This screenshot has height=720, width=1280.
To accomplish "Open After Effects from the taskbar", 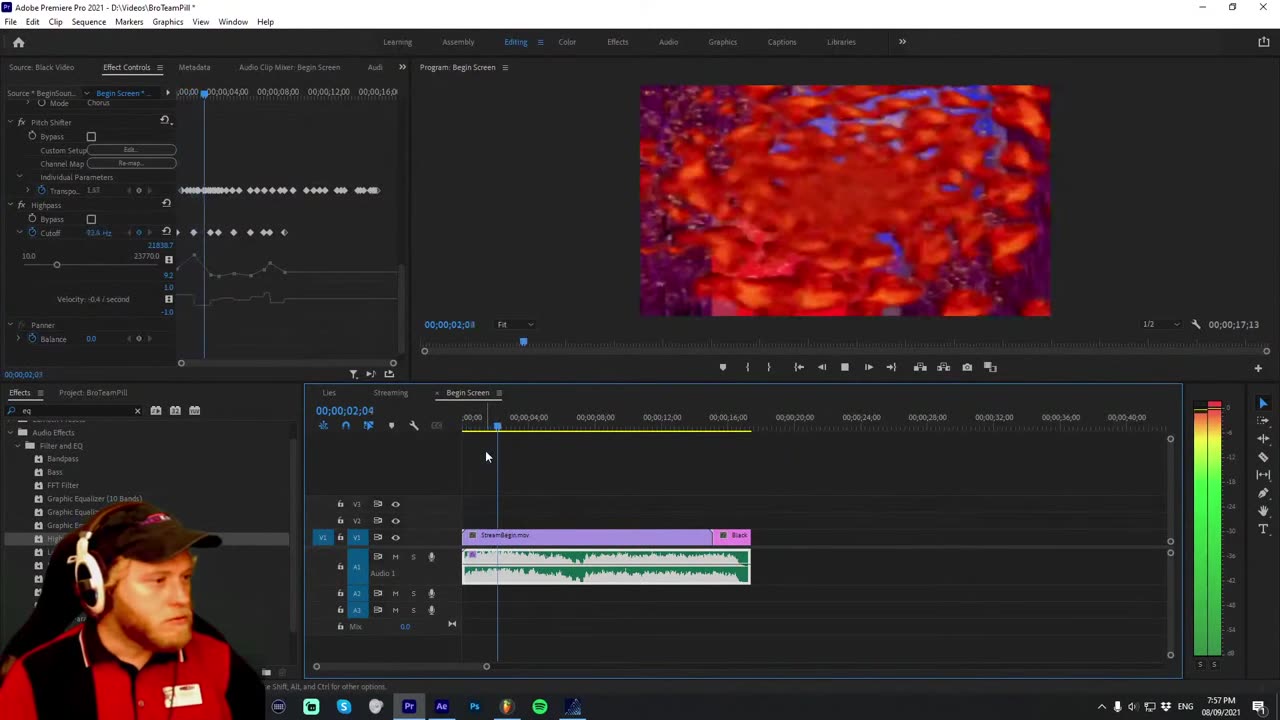I will tap(442, 707).
